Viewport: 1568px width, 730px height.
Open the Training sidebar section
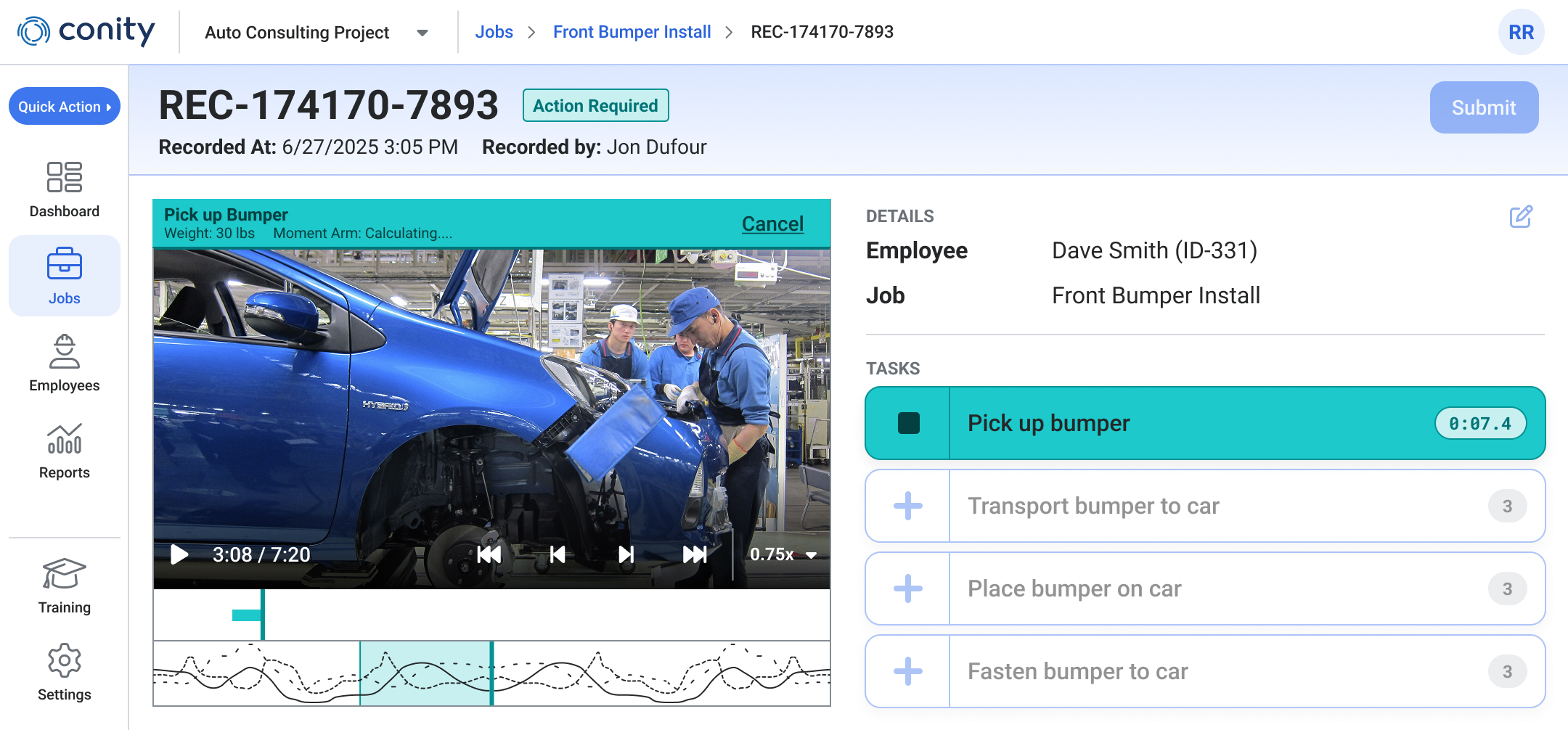(65, 586)
